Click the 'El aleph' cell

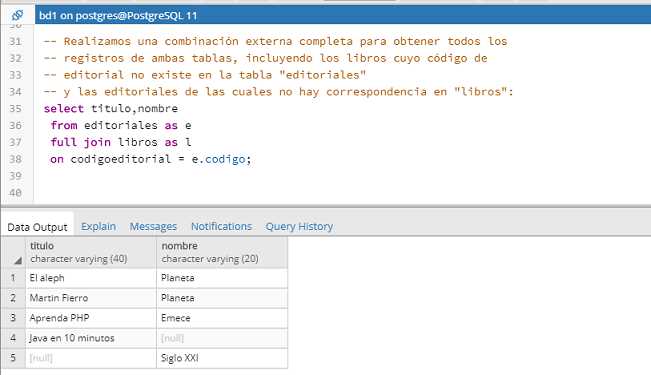coord(91,278)
